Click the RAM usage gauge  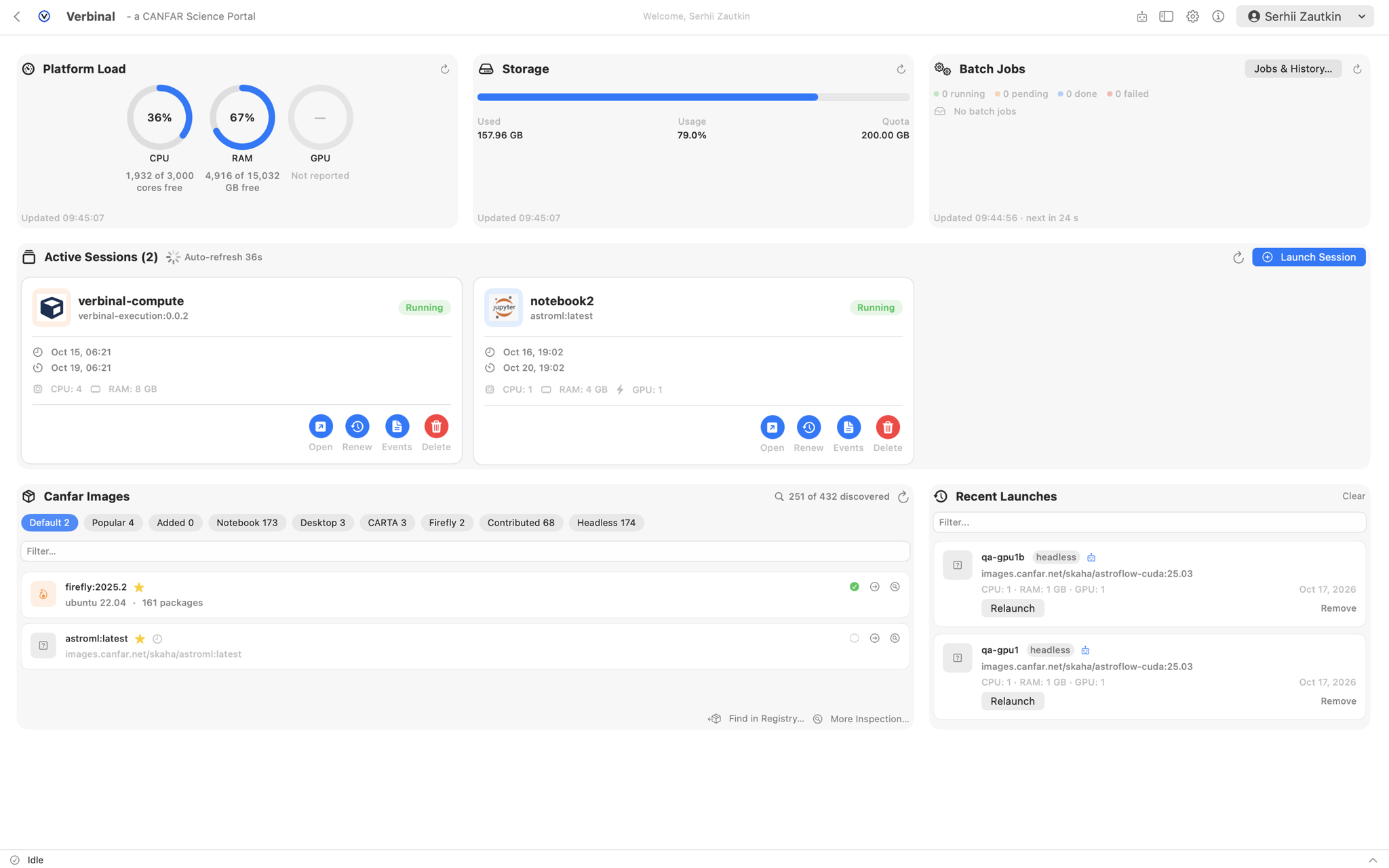click(x=242, y=117)
